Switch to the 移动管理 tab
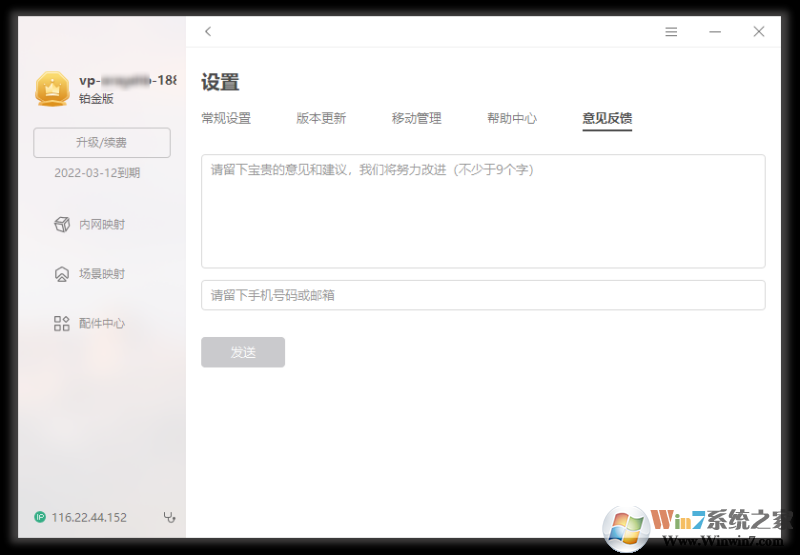Image resolution: width=800 pixels, height=555 pixels. 416,118
